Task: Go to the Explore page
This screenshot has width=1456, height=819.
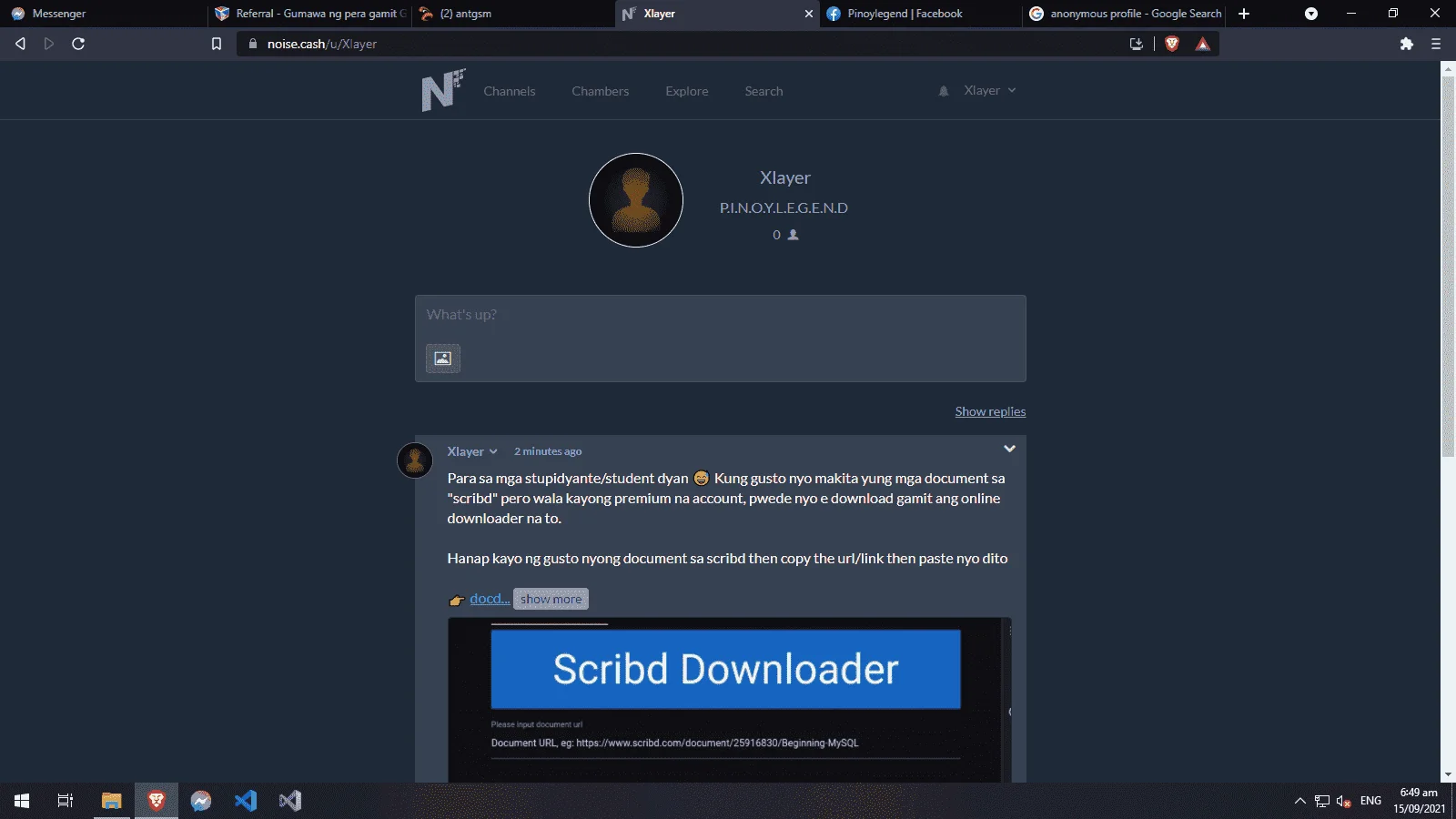Action: coord(687,91)
